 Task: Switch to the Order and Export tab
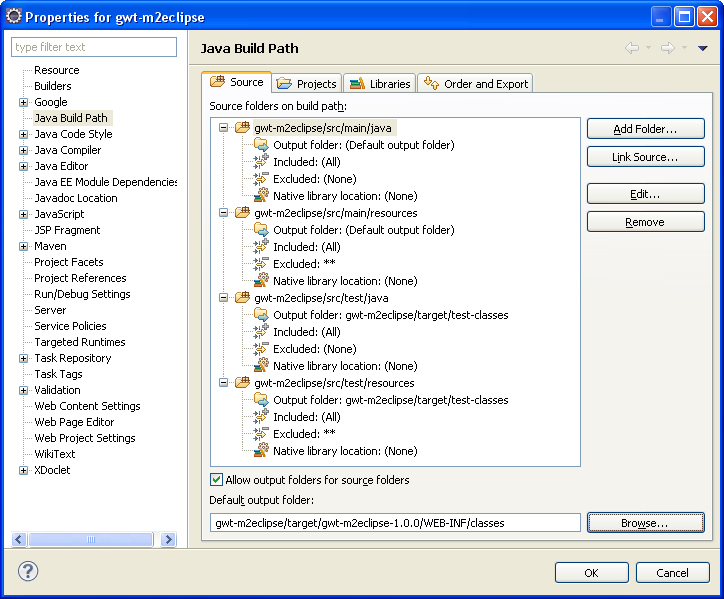tap(476, 84)
